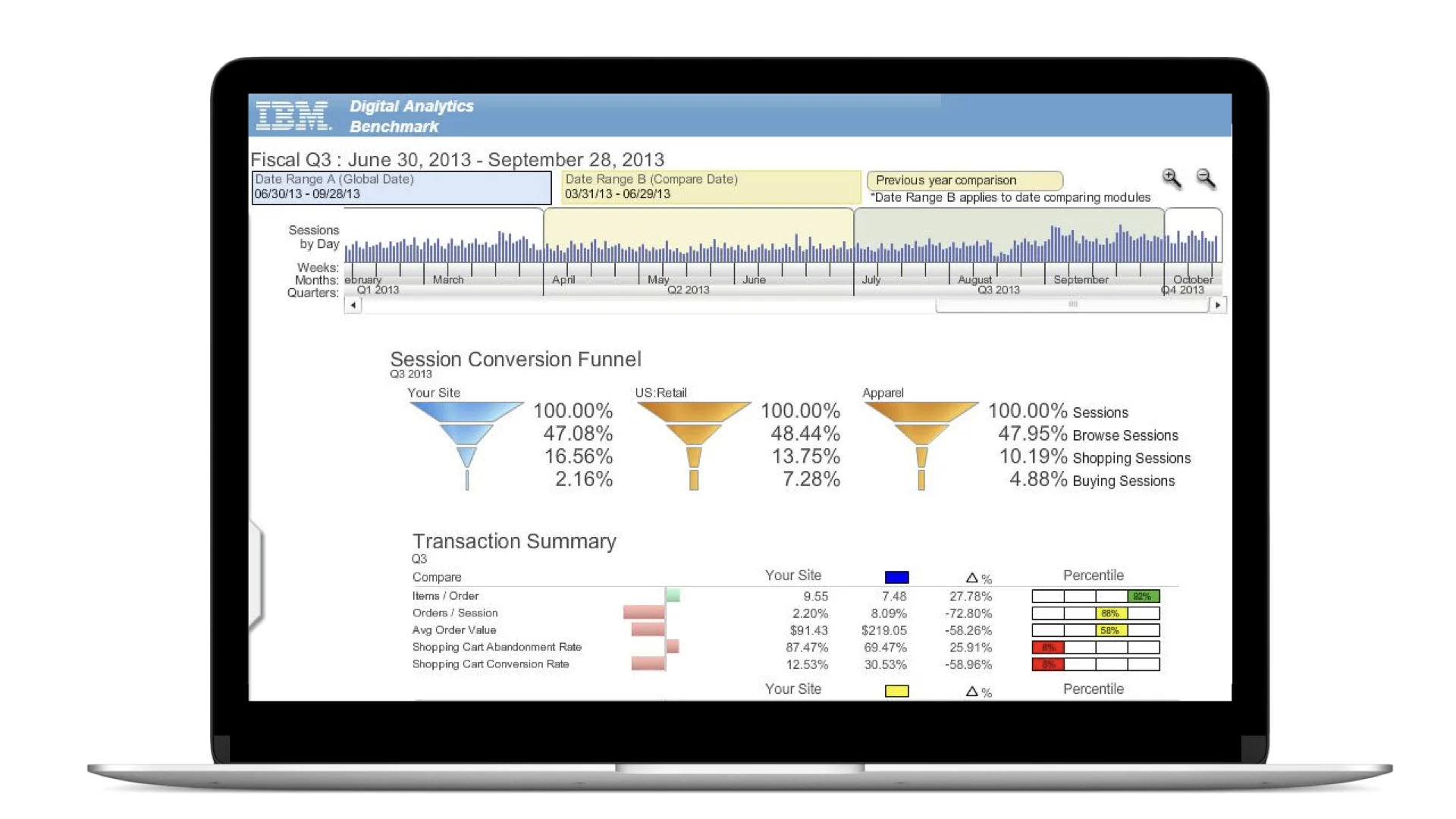This screenshot has width=1456, height=819.
Task: Click the Q2 2013 quarter on timeline
Action: (688, 290)
